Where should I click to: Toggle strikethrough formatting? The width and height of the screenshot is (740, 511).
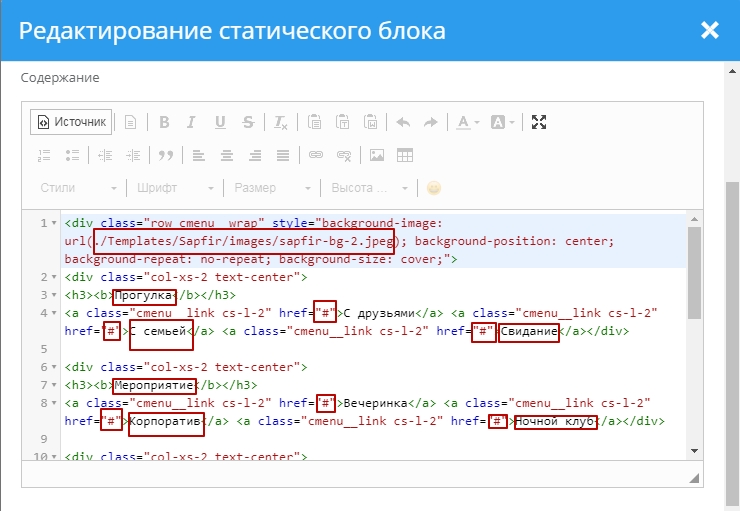[x=248, y=122]
